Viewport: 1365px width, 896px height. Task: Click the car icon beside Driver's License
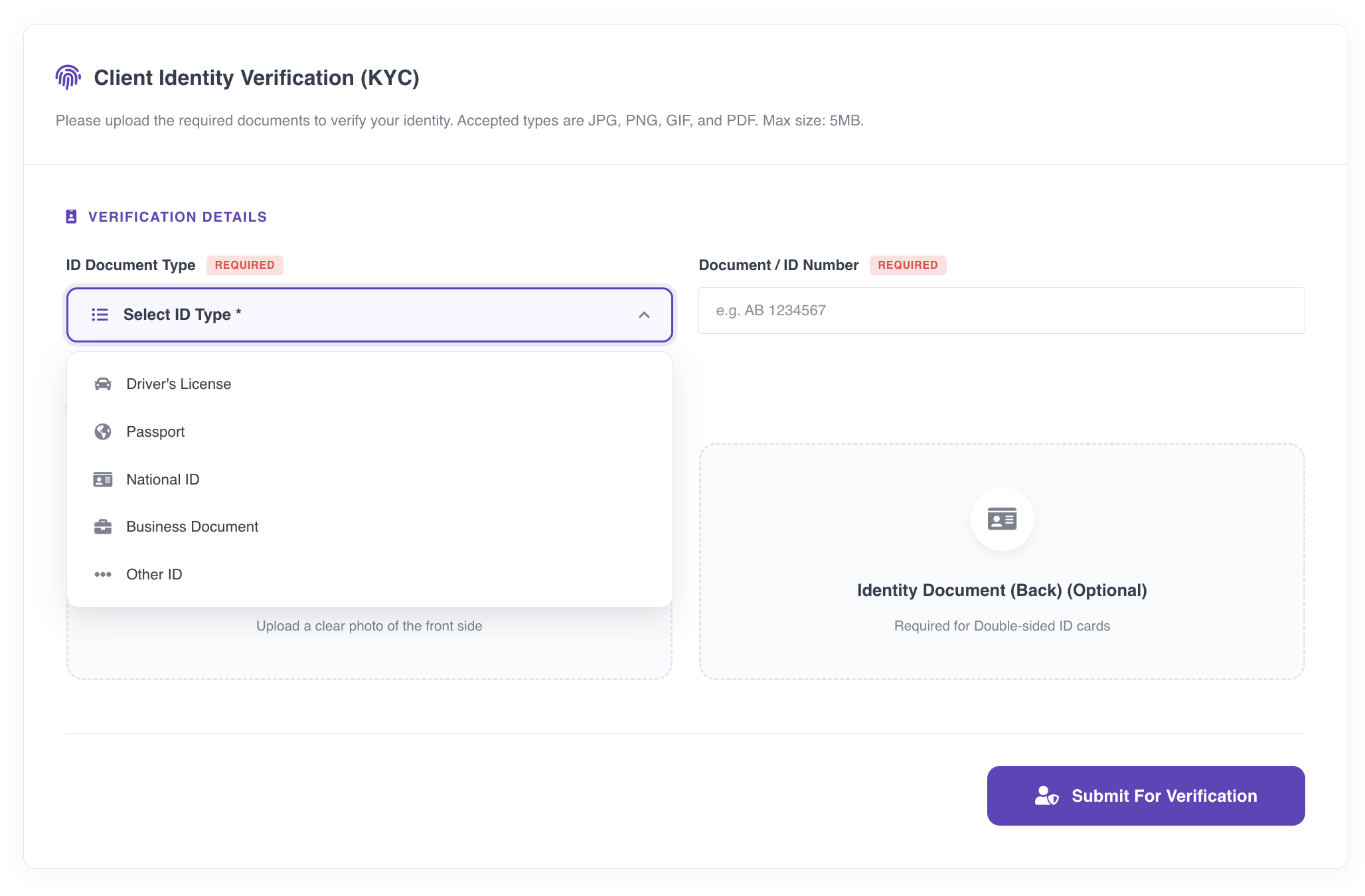pos(103,384)
